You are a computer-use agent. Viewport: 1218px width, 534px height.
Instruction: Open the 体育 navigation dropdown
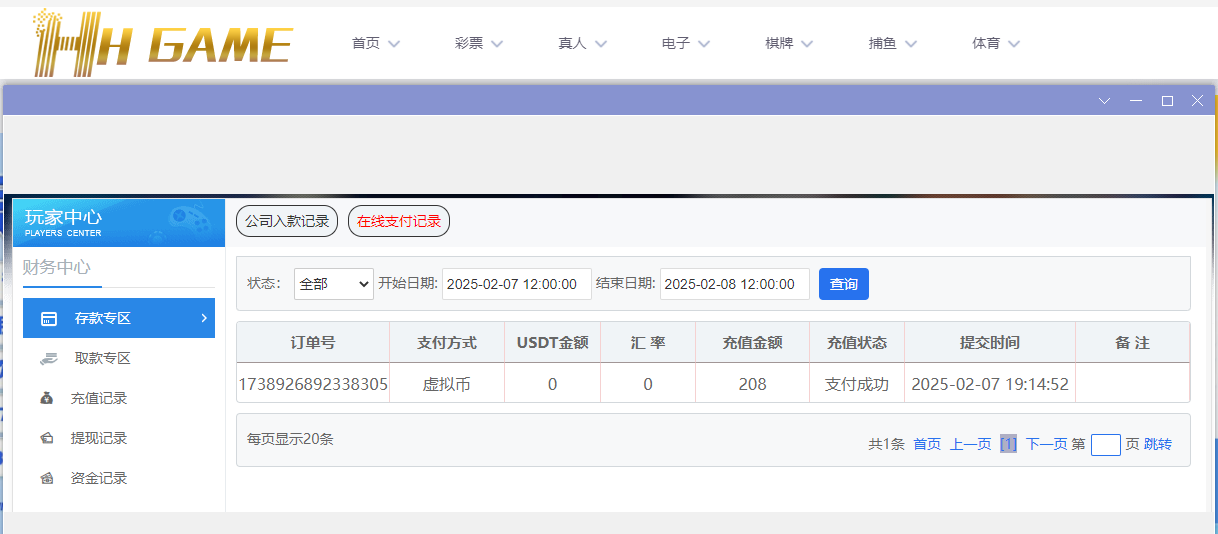[996, 44]
